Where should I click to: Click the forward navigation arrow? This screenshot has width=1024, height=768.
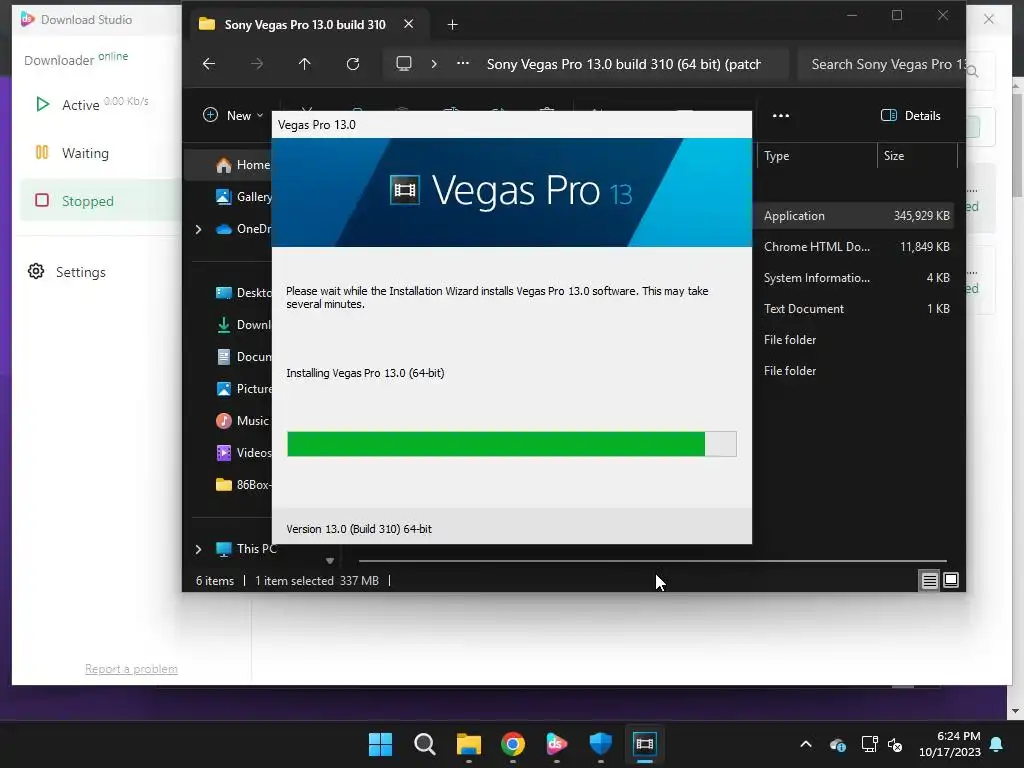point(257,63)
